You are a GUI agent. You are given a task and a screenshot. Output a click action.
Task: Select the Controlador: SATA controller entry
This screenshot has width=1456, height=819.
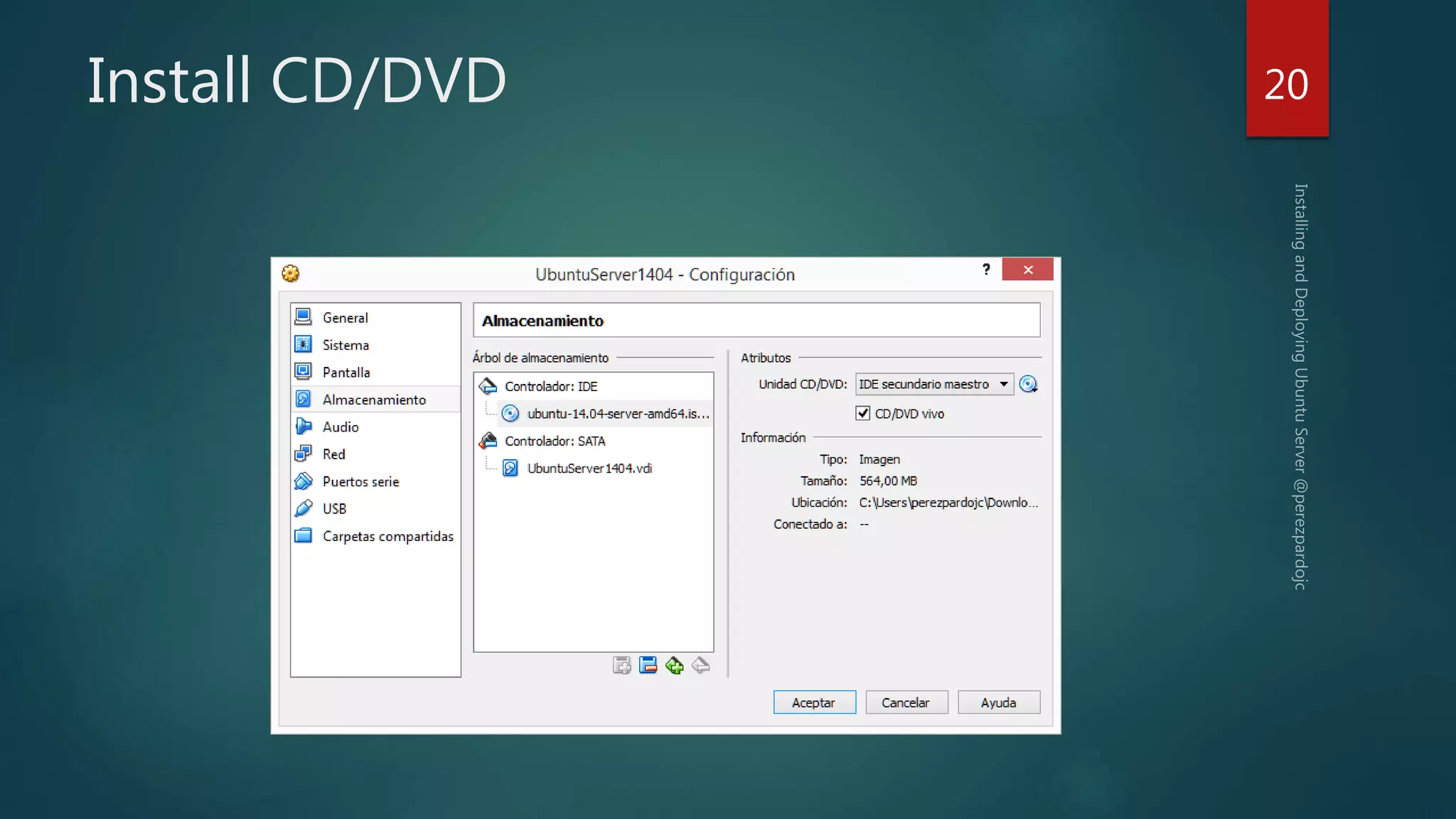coord(555,441)
